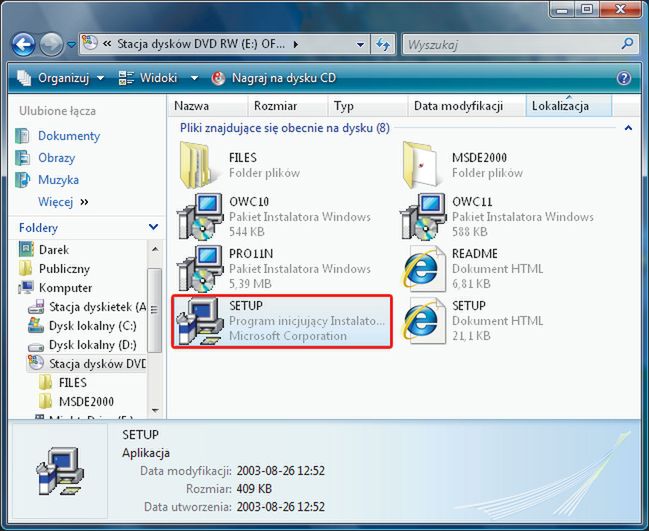Open Help via question mark icon

624,78
